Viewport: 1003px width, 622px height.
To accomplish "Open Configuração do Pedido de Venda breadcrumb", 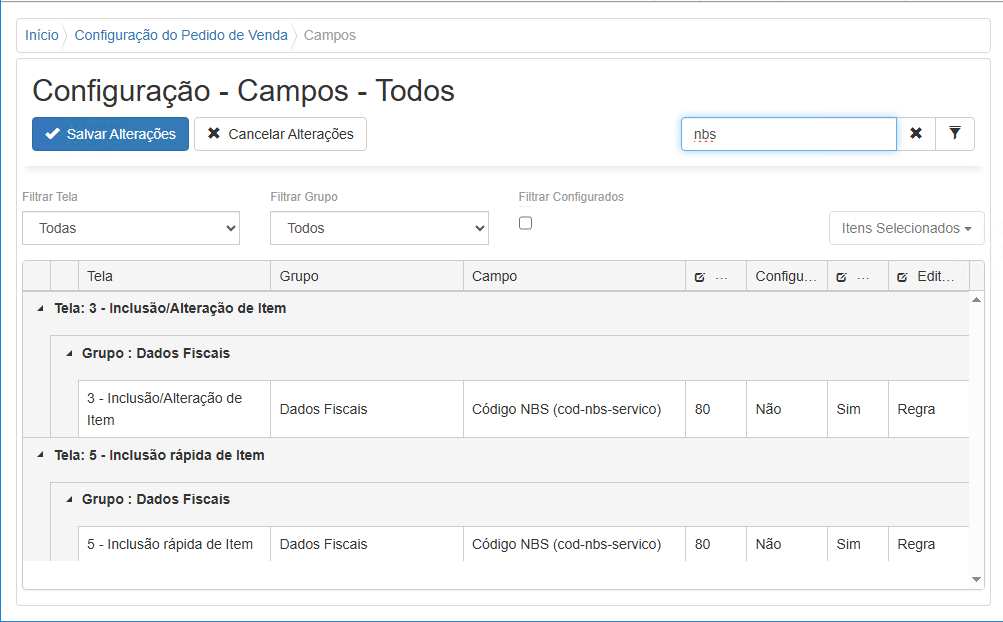I will [181, 35].
